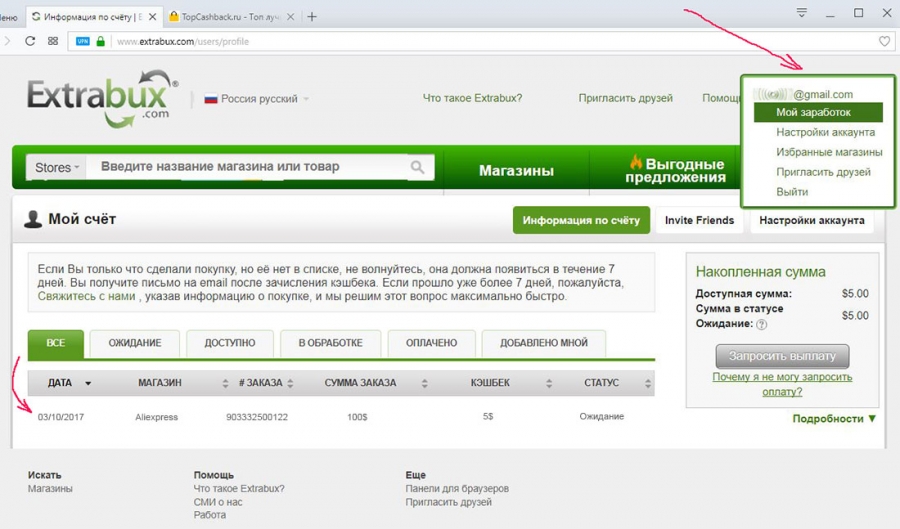This screenshot has height=529, width=900.
Task: Click the 100$ order amount cell
Action: [x=357, y=417]
